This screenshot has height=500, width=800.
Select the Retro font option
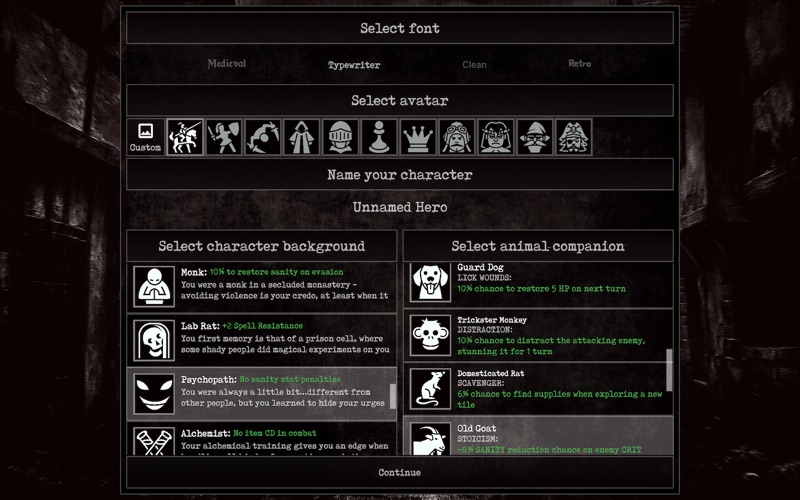(x=580, y=63)
